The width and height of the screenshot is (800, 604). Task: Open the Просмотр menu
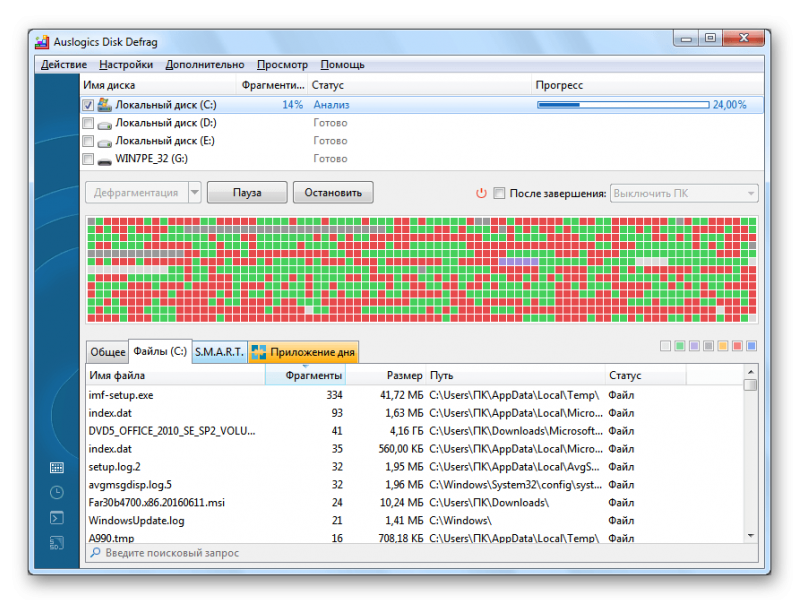click(x=282, y=65)
